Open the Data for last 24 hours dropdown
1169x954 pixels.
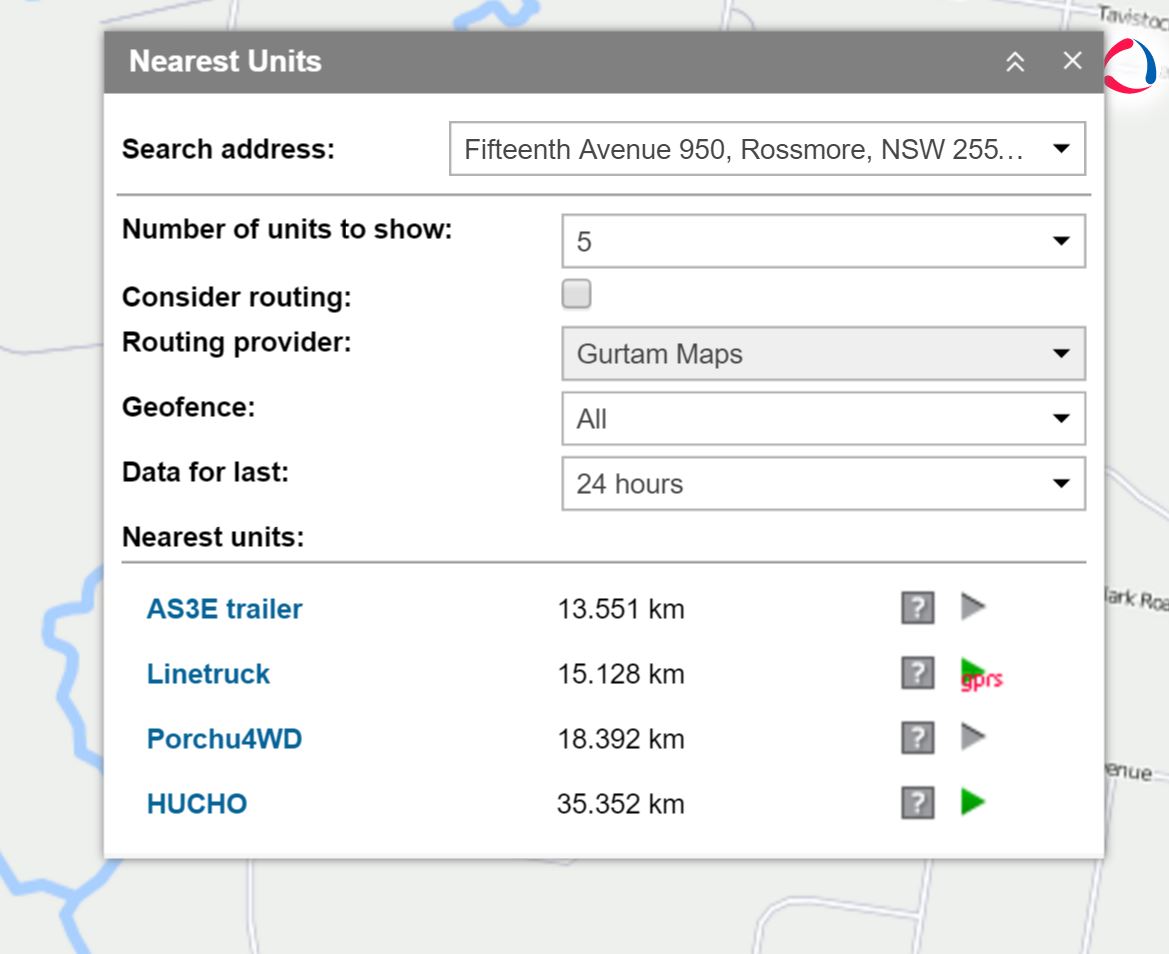point(823,484)
